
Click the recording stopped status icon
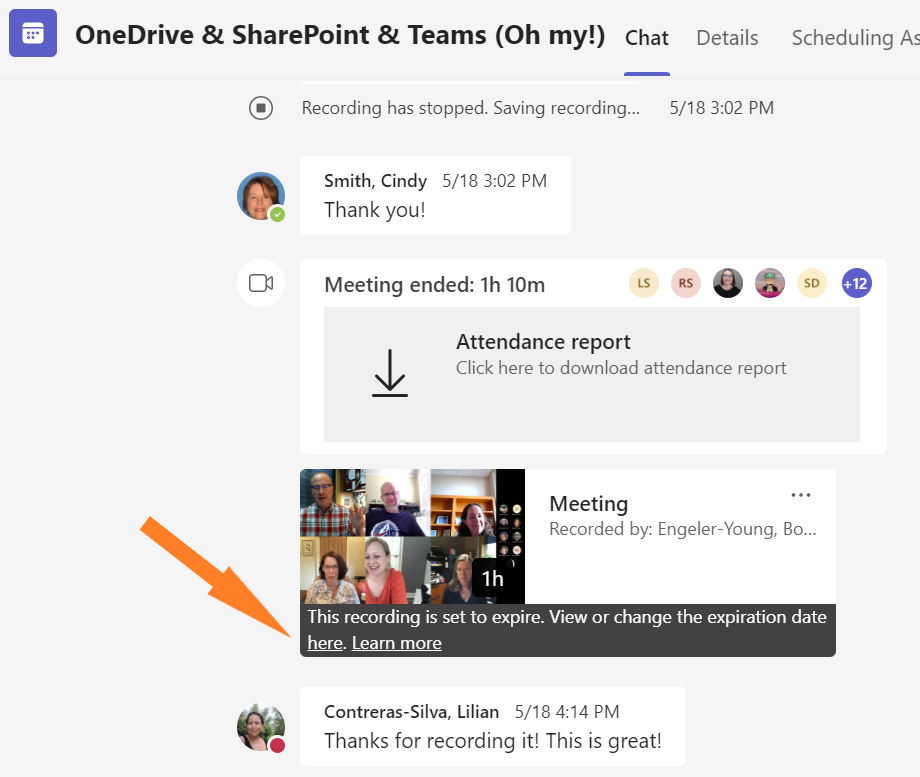(261, 108)
